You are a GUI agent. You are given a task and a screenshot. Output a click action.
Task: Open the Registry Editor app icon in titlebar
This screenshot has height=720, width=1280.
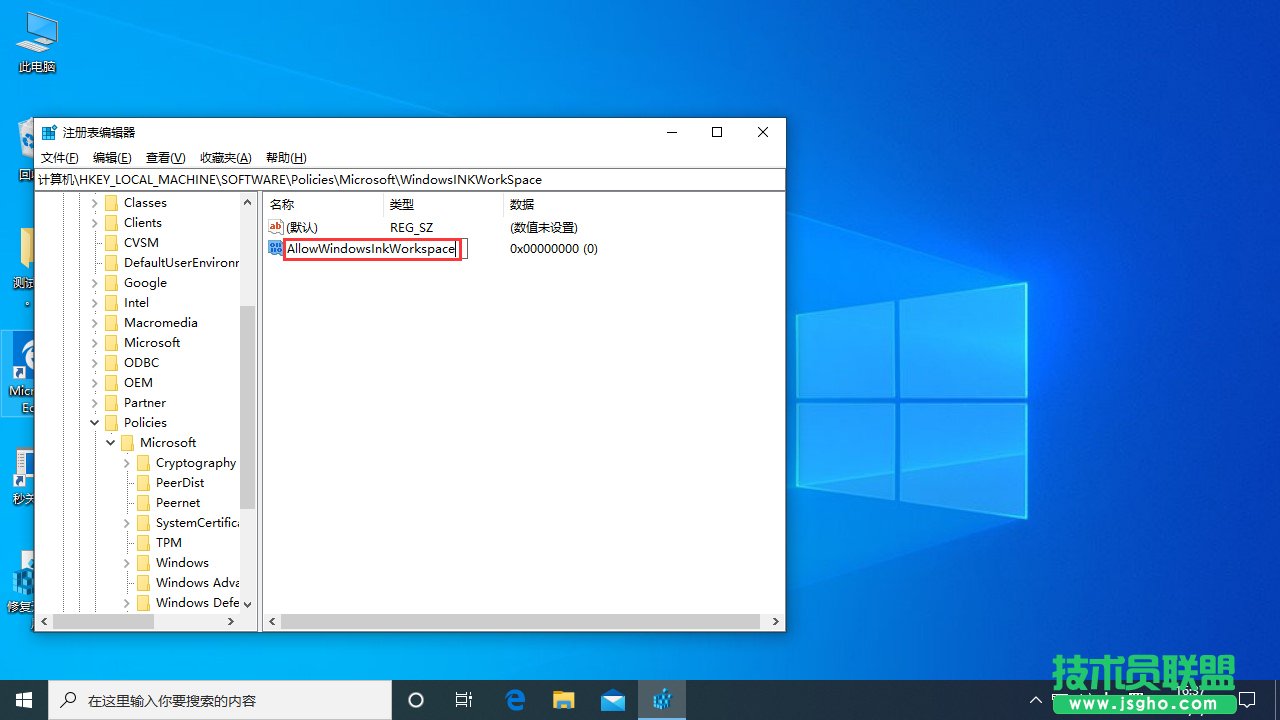pos(48,131)
